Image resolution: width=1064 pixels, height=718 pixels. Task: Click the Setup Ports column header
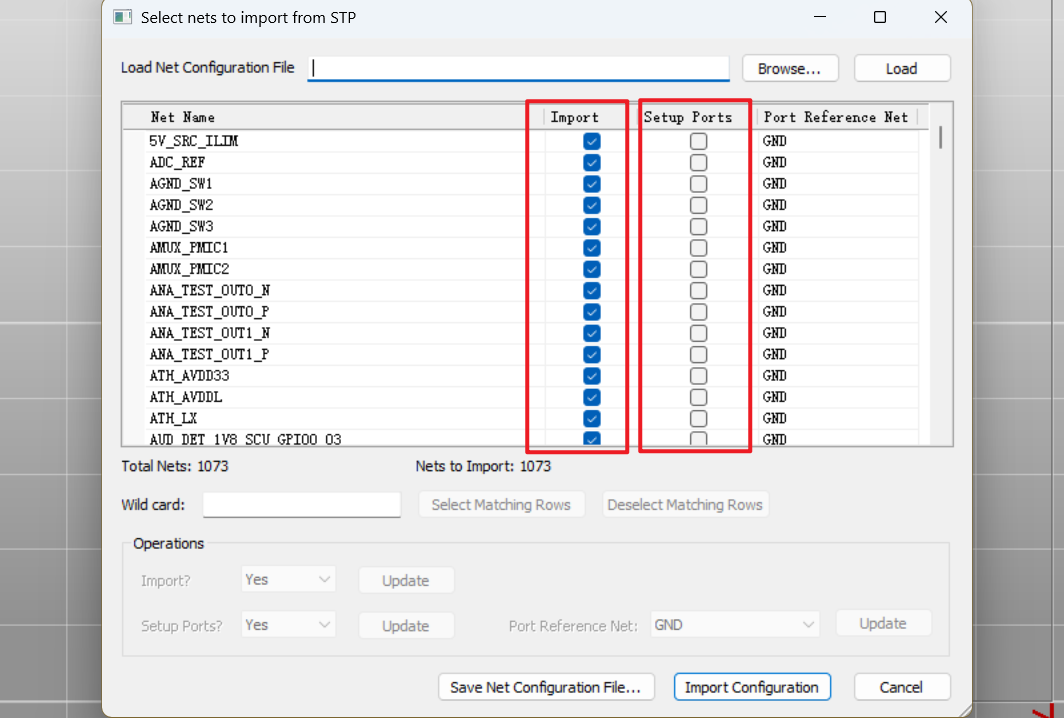698,117
